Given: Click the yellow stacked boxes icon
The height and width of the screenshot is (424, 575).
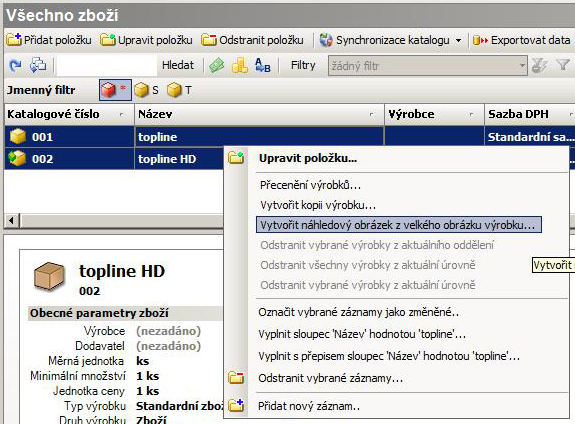Looking at the screenshot, I should [x=240, y=66].
